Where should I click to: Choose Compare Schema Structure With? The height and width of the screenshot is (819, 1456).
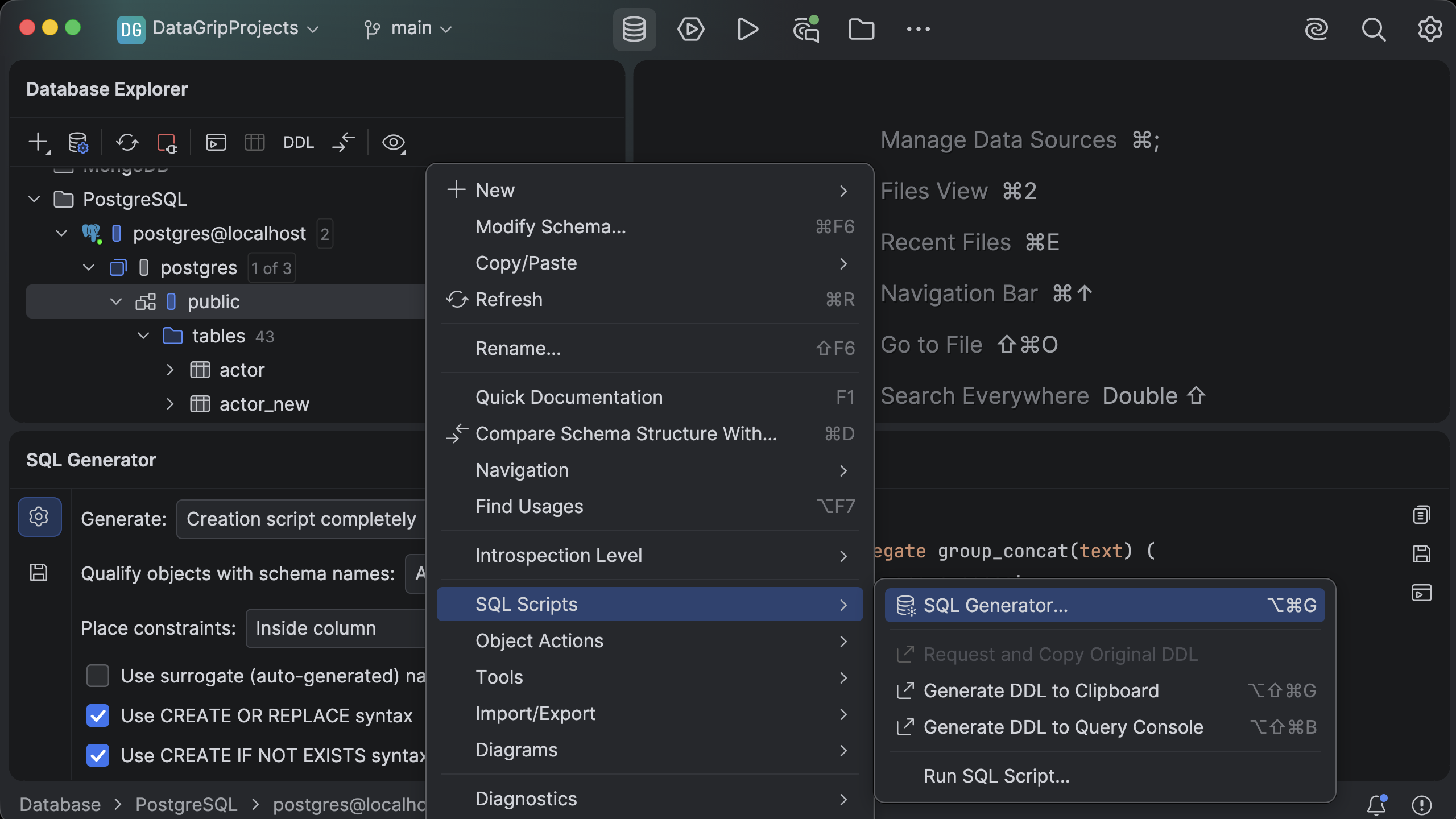coord(650,433)
